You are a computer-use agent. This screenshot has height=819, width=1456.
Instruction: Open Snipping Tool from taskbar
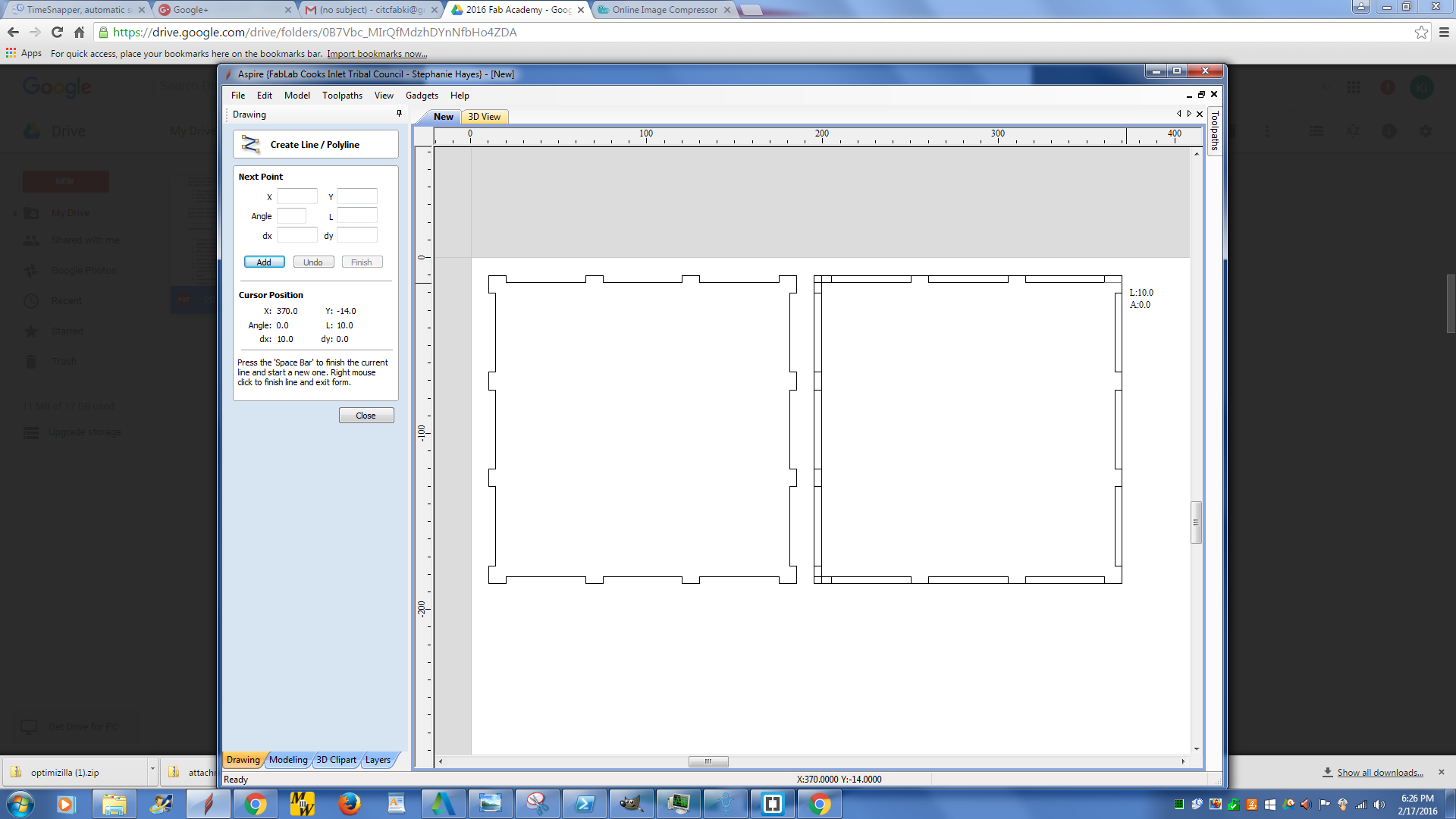[x=537, y=804]
